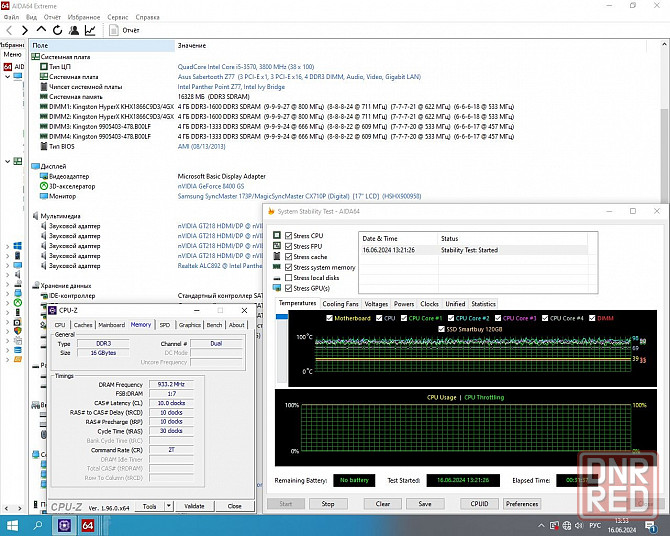Select the DIMM1: Kingston HyperX row

tap(277, 106)
